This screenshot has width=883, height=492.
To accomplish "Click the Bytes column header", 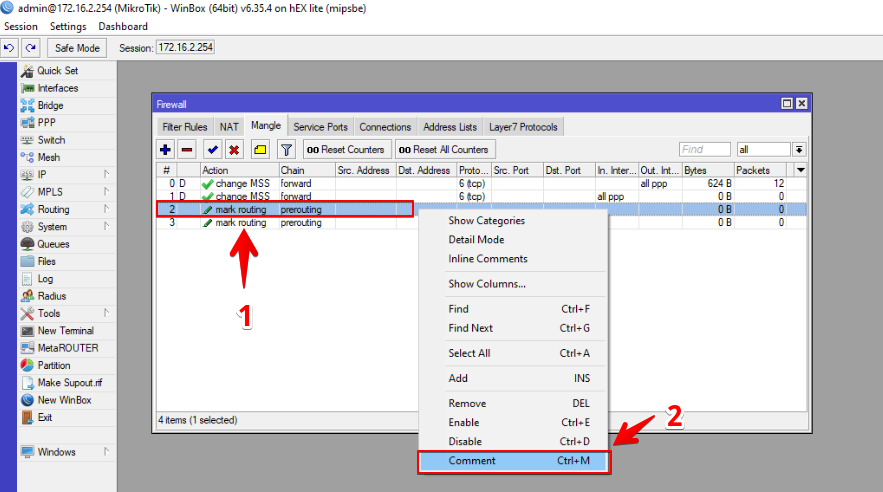I will [708, 170].
